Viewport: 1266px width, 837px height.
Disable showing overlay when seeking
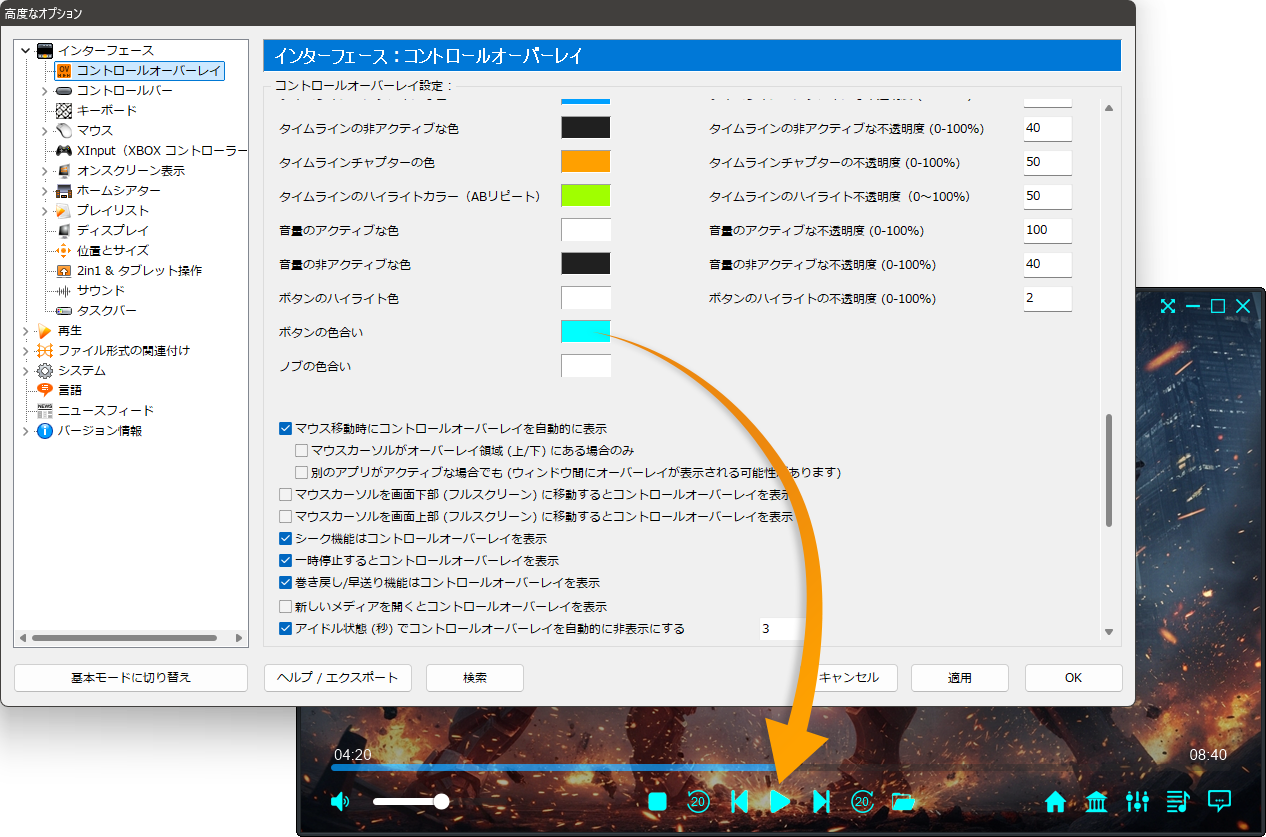(x=285, y=538)
